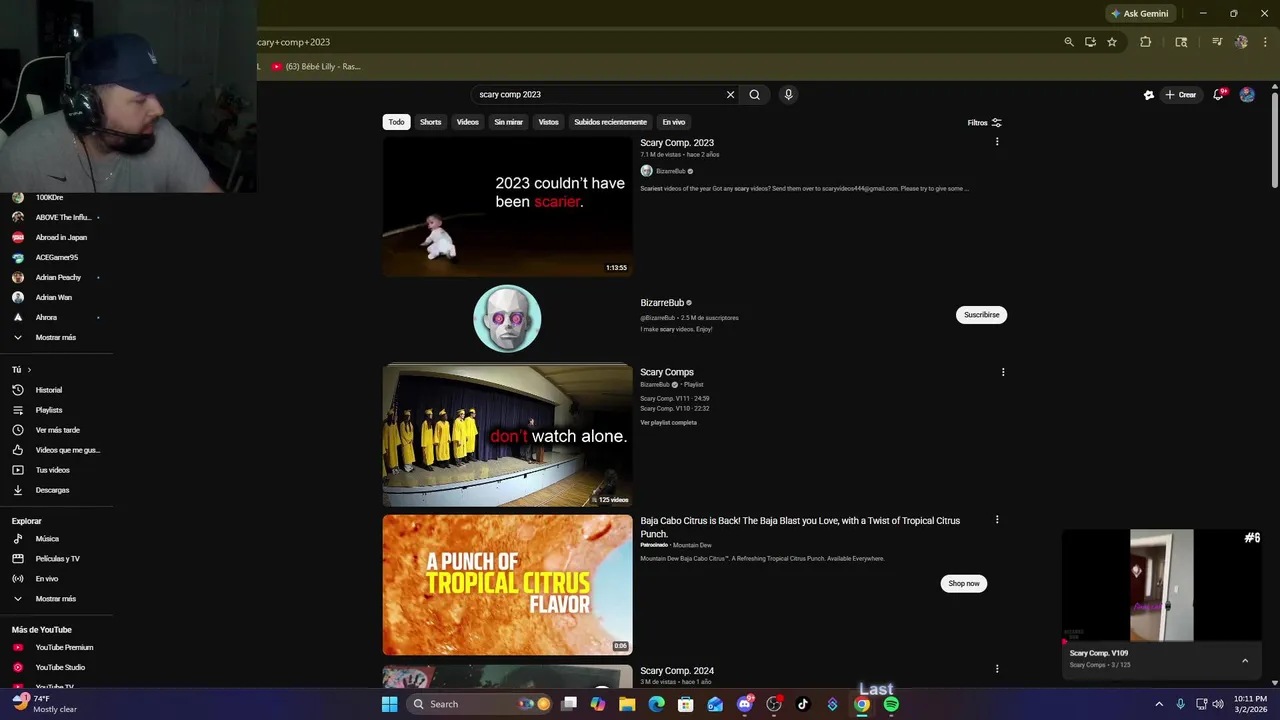Open Ver playlist completa link
Screen dimensions: 1280x720
tap(668, 422)
